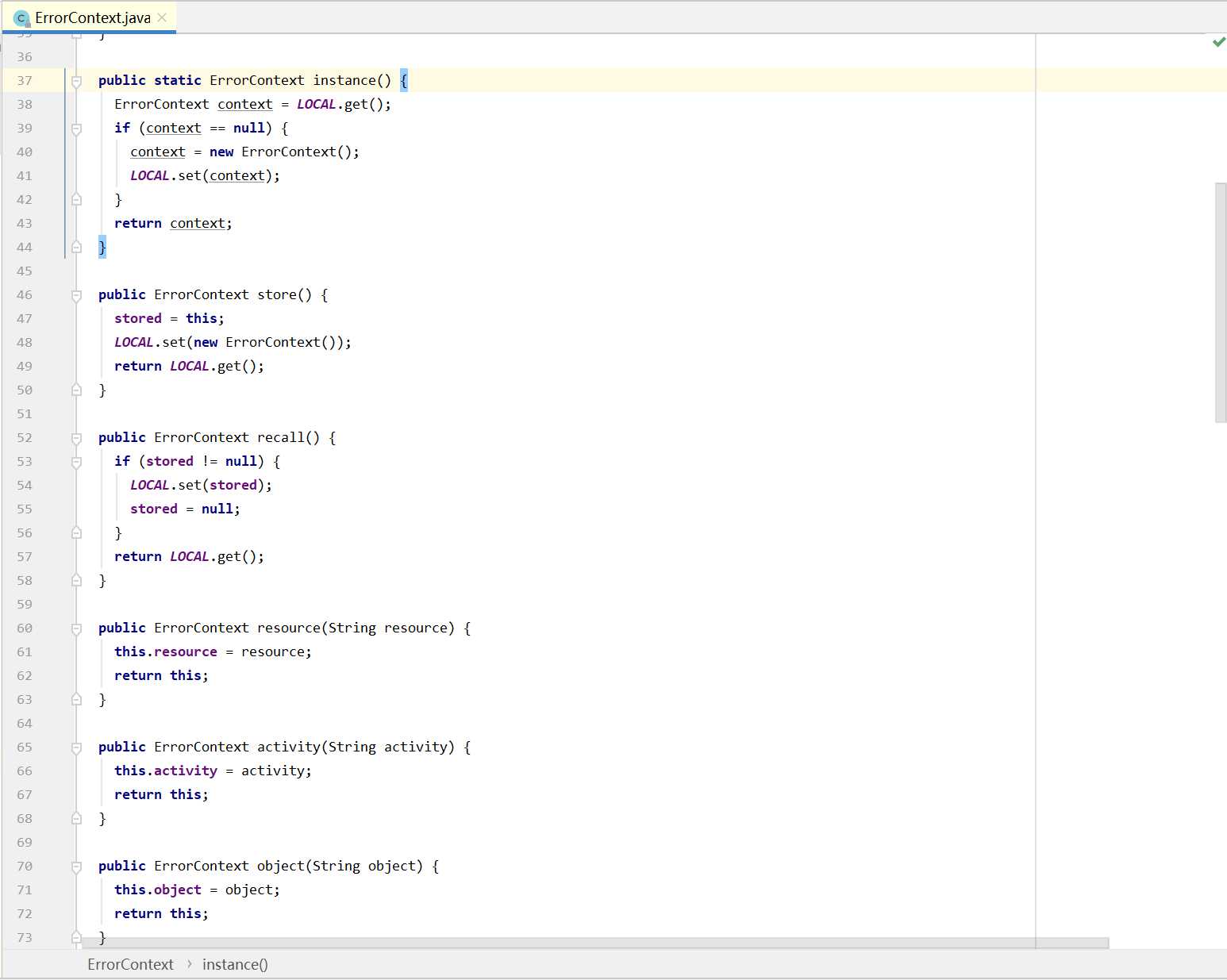
Task: Click the fold end marker on line 44
Action: click(77, 247)
